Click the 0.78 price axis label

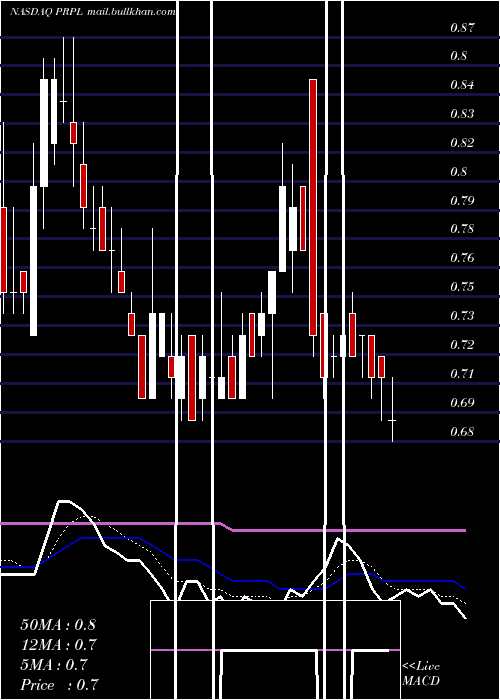coord(462,229)
